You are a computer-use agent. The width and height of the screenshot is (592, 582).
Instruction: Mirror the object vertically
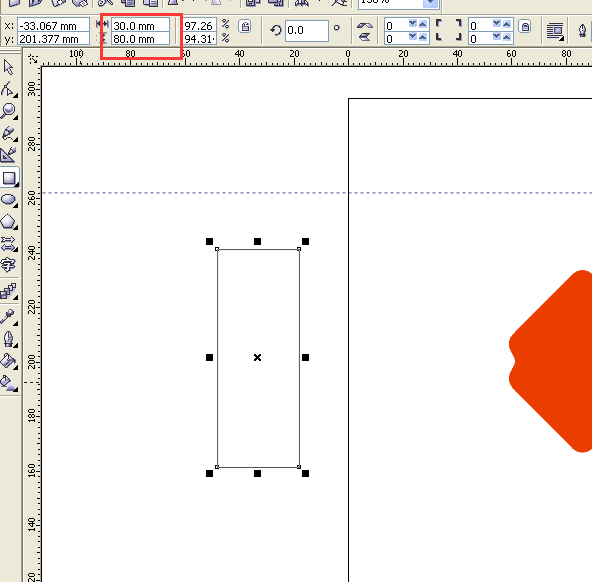(x=364, y=37)
